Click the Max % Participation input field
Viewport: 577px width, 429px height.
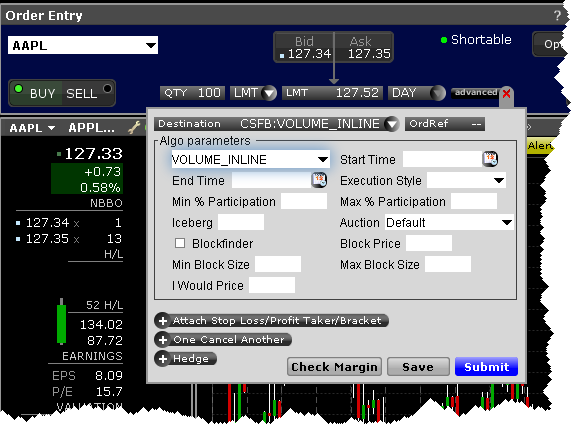[474, 201]
